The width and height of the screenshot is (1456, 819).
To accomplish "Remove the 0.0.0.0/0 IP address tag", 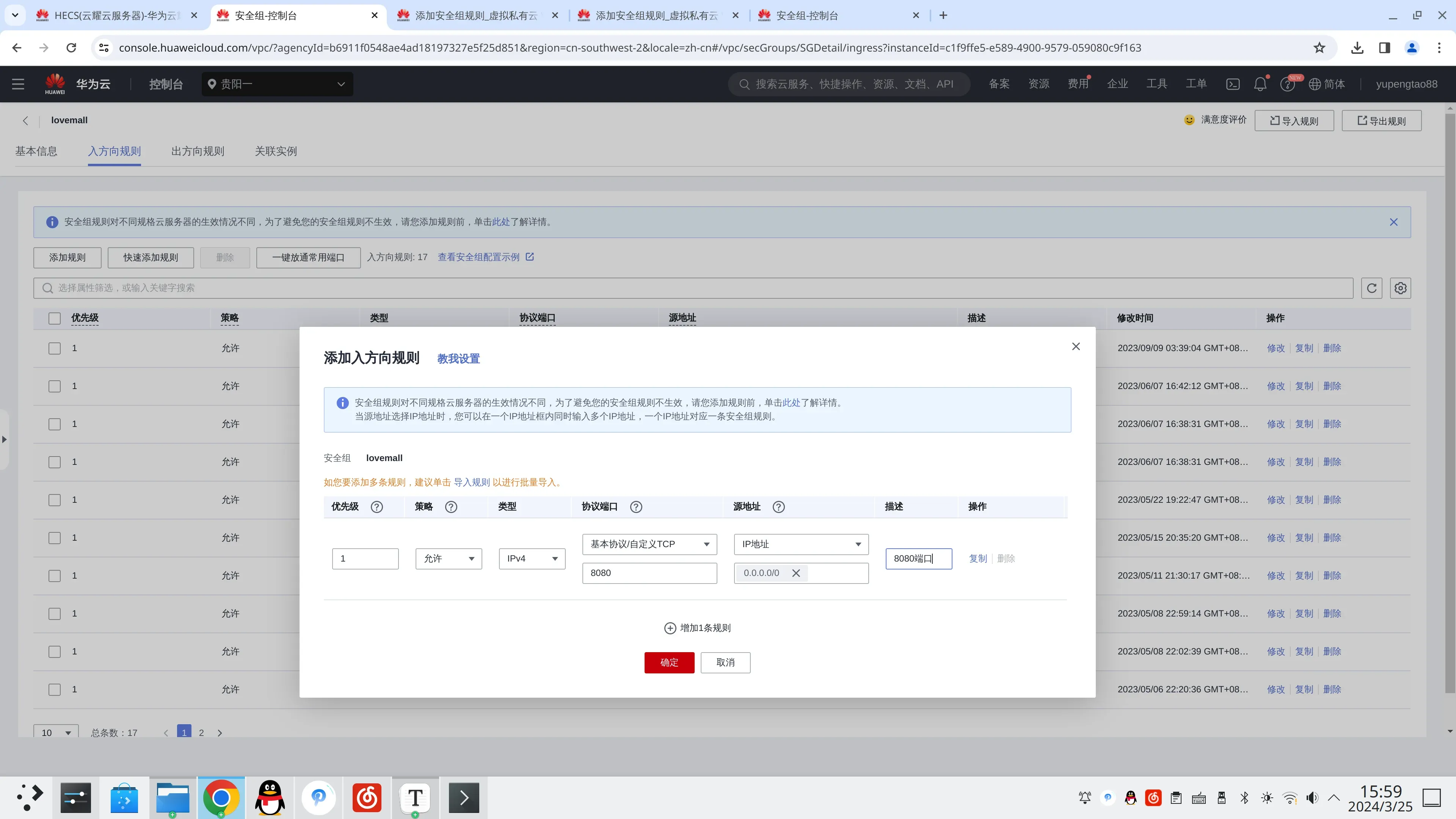I will point(796,573).
